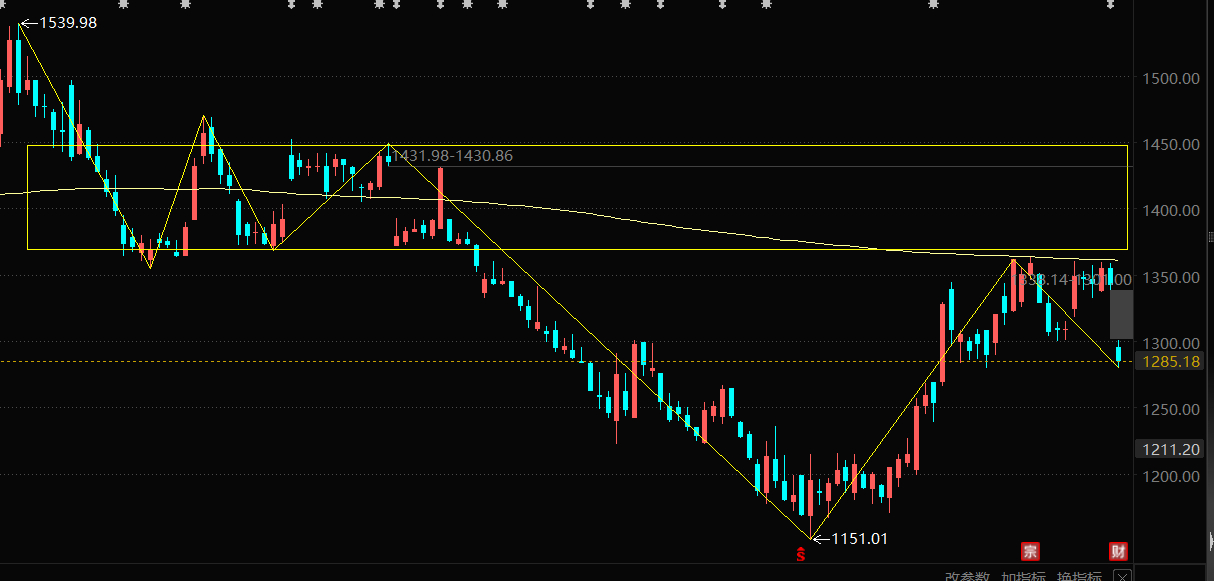Click the 1250.00 axis label

1170,409
